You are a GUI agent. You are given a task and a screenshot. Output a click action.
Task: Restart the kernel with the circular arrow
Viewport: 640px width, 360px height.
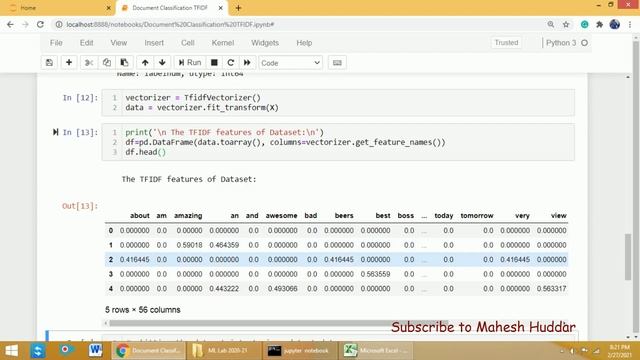[231, 63]
